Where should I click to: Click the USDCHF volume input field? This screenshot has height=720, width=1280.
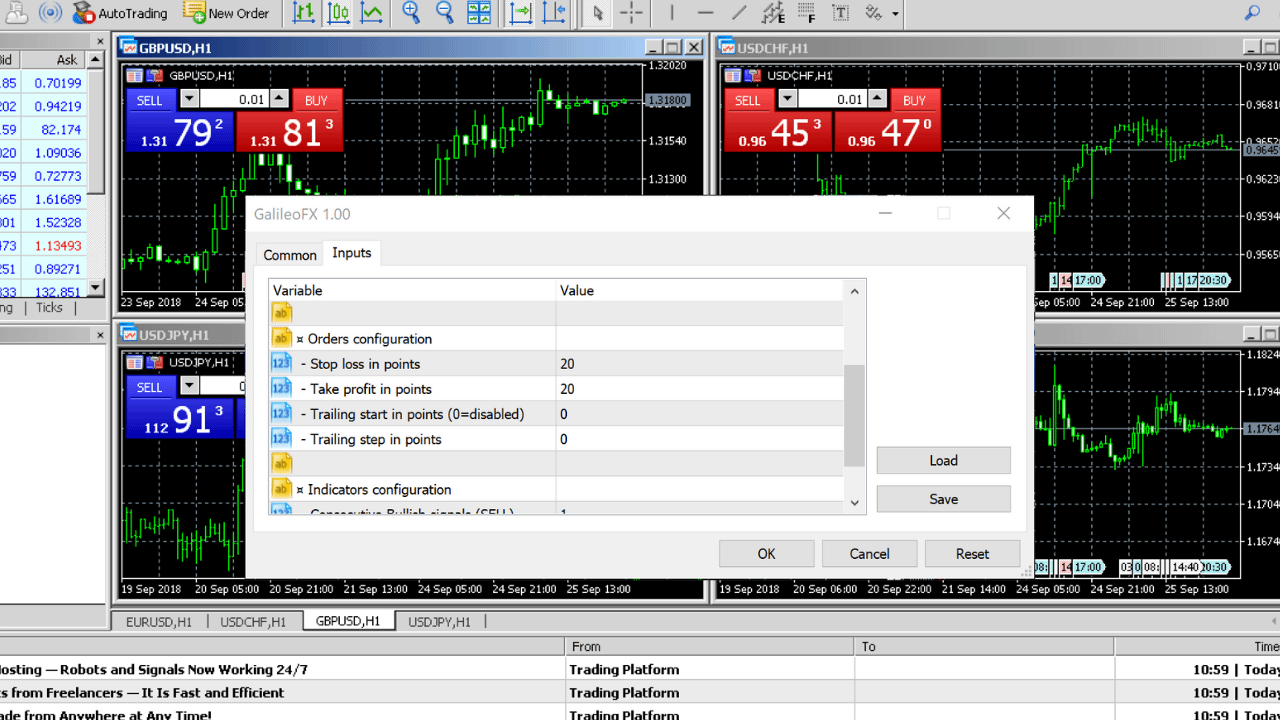[x=832, y=100]
